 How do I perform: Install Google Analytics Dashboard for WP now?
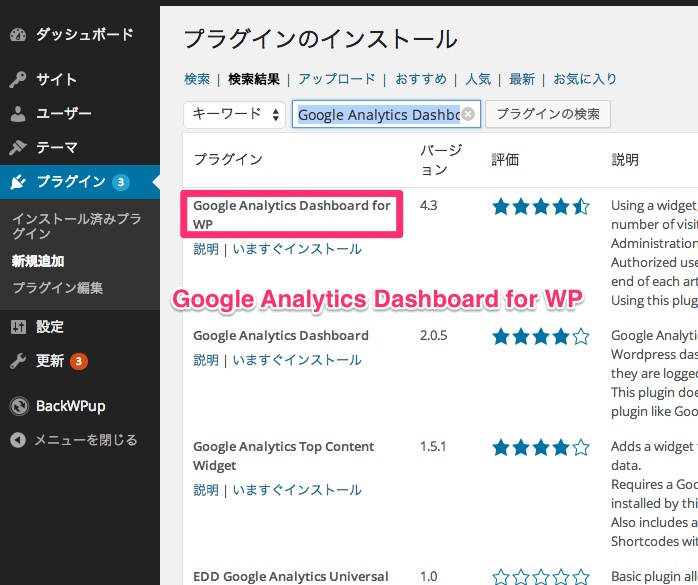(x=297, y=249)
